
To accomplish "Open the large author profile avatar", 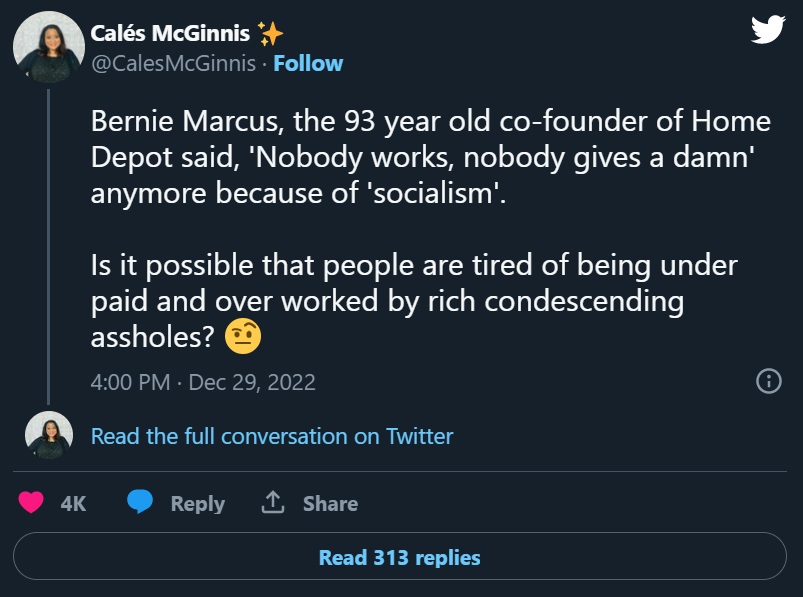I will pyautogui.click(x=49, y=47).
